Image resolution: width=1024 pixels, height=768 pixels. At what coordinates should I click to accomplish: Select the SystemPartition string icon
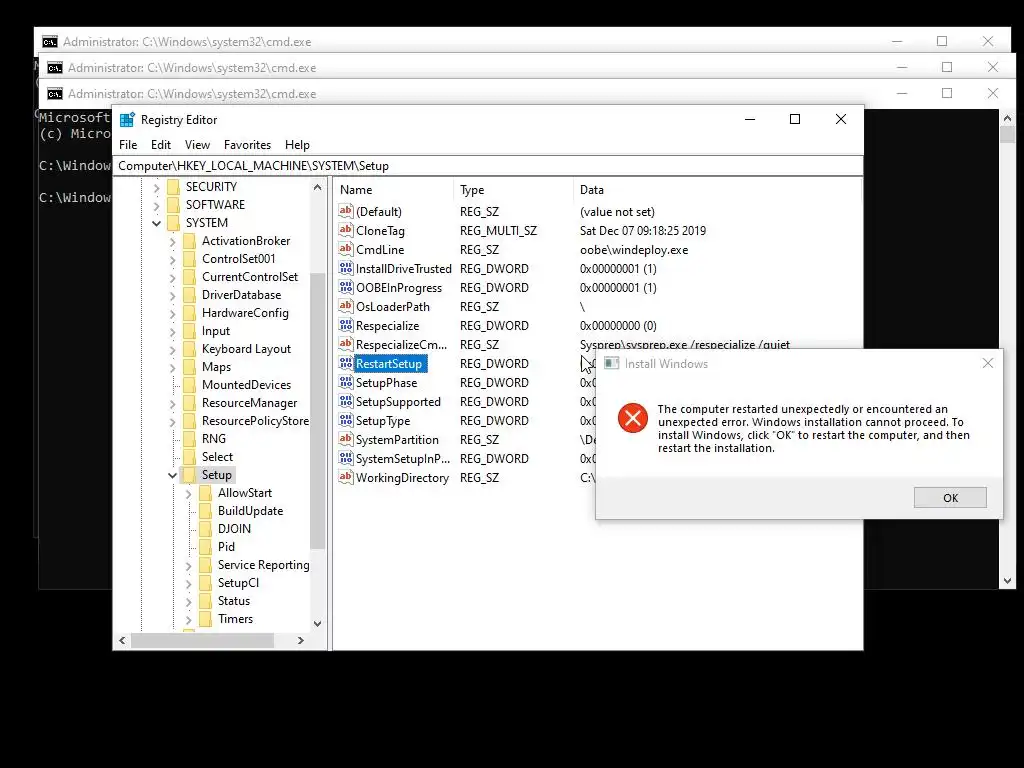(345, 439)
